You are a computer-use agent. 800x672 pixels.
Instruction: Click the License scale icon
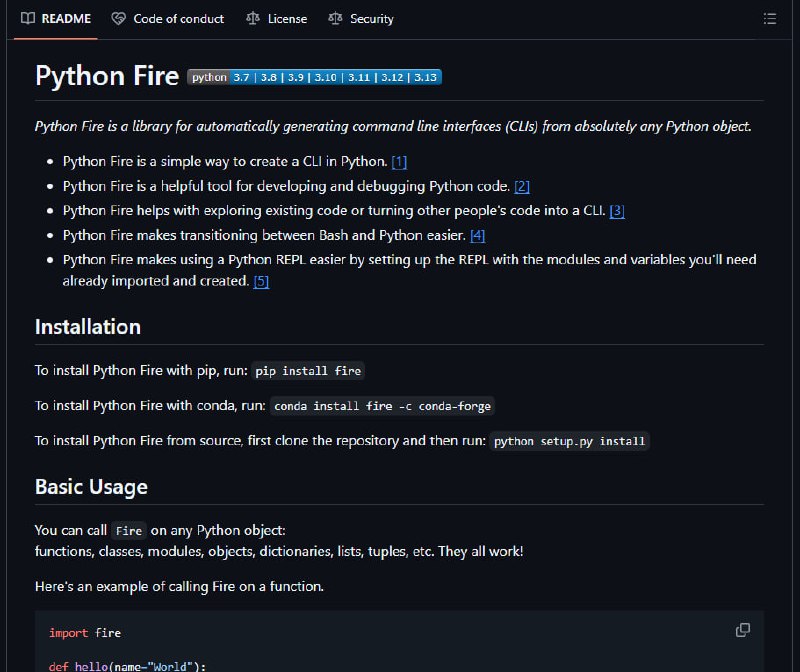click(253, 19)
